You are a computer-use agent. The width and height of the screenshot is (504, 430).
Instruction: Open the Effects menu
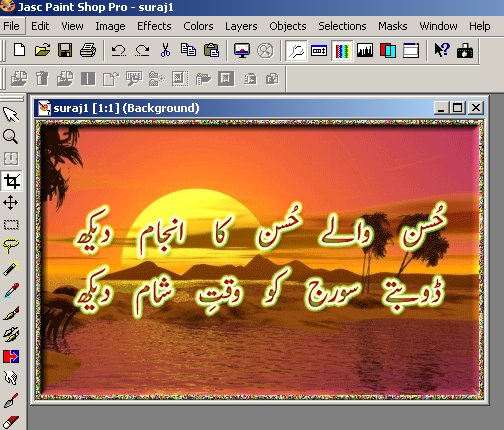point(154,26)
